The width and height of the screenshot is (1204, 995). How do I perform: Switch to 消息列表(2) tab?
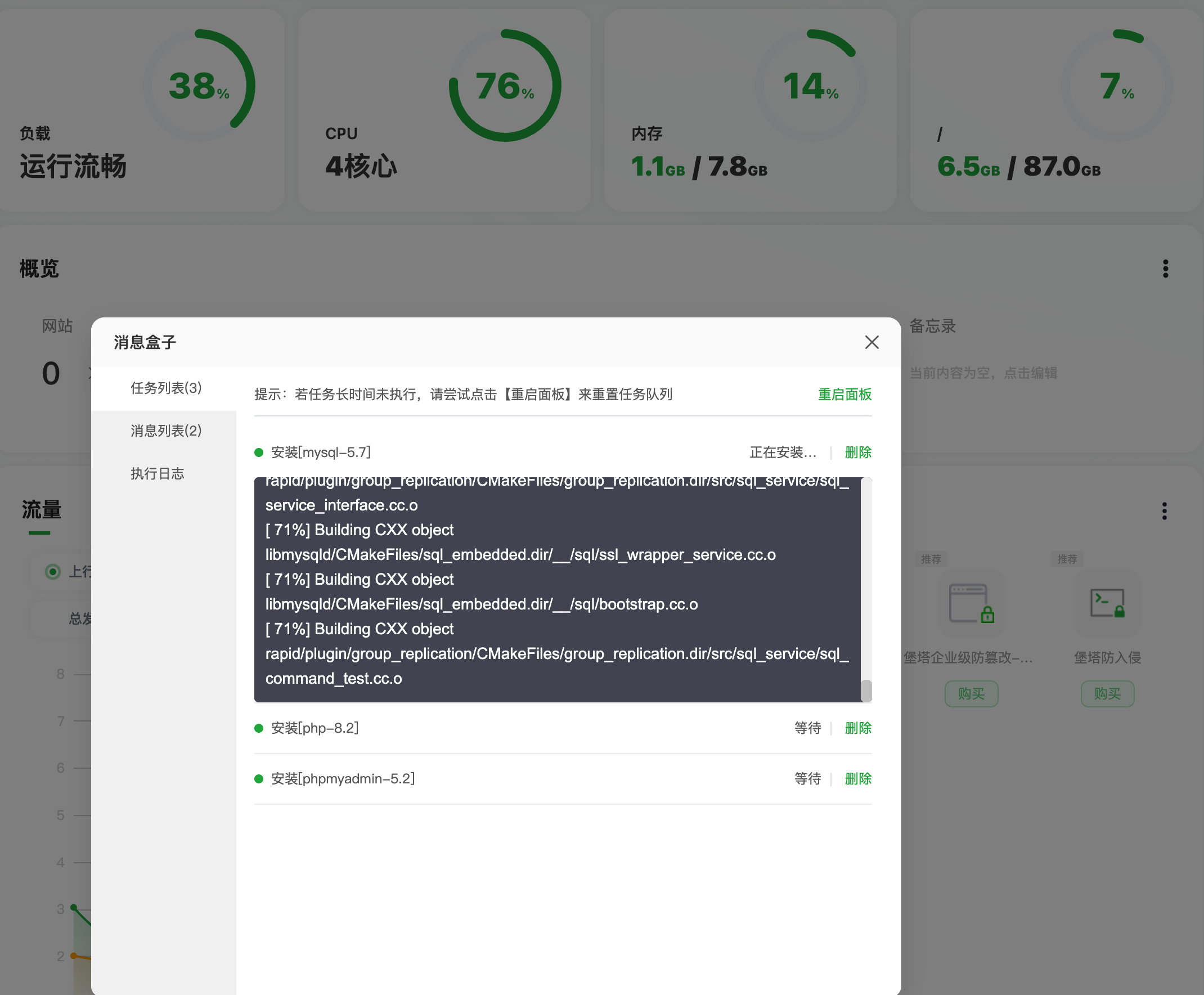[x=165, y=431]
